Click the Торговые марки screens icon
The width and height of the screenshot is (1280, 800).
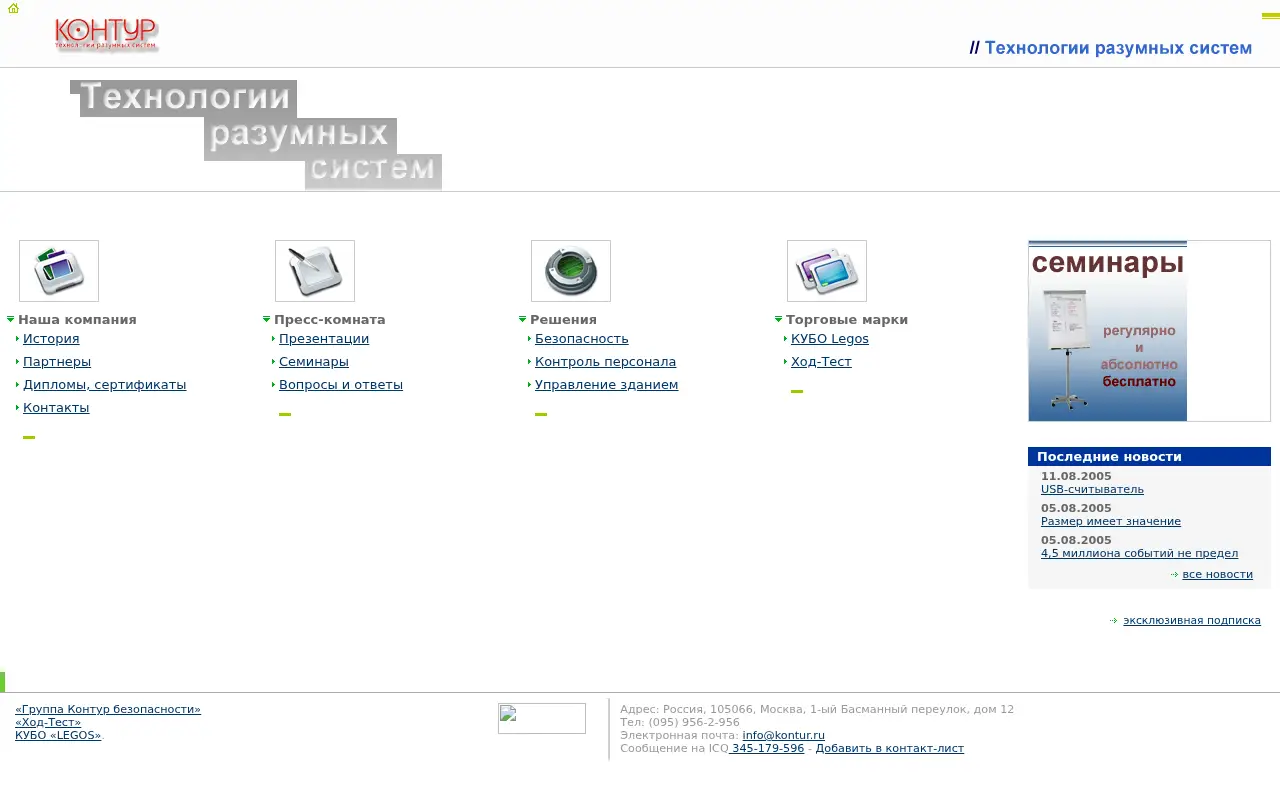click(827, 271)
